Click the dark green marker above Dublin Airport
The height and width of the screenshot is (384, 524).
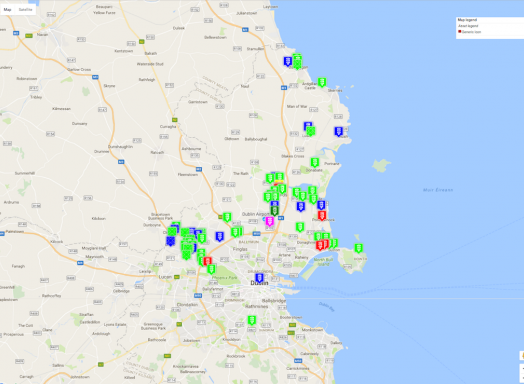274,211
